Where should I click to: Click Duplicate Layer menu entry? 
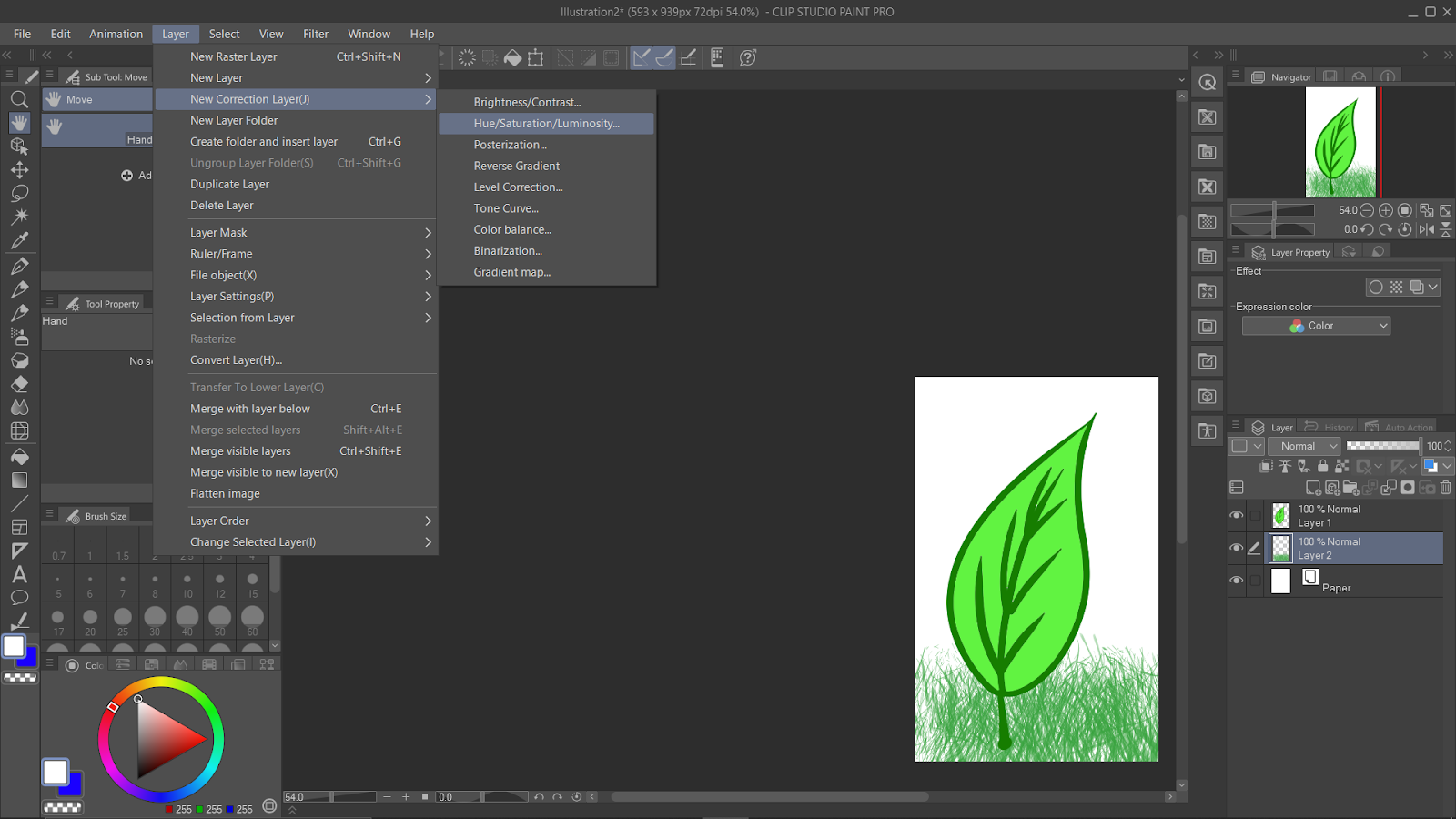coord(296,185)
